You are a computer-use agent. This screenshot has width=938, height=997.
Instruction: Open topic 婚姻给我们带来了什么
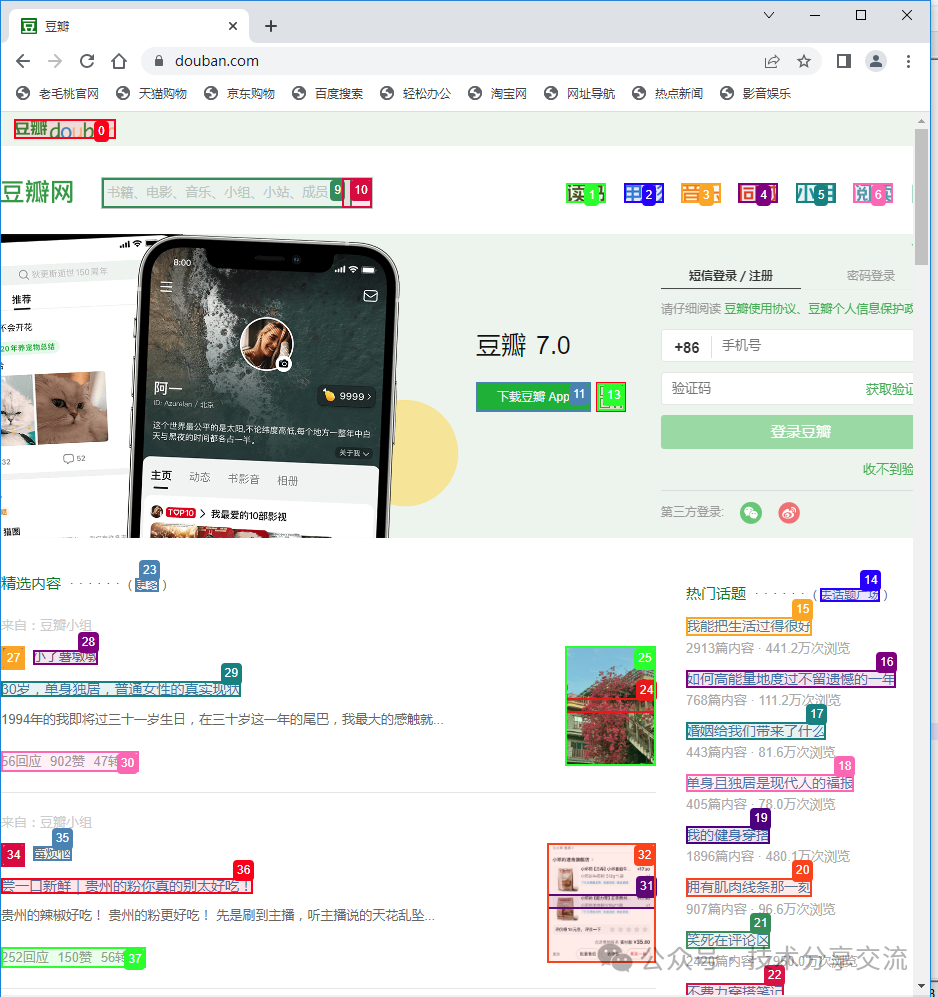755,731
